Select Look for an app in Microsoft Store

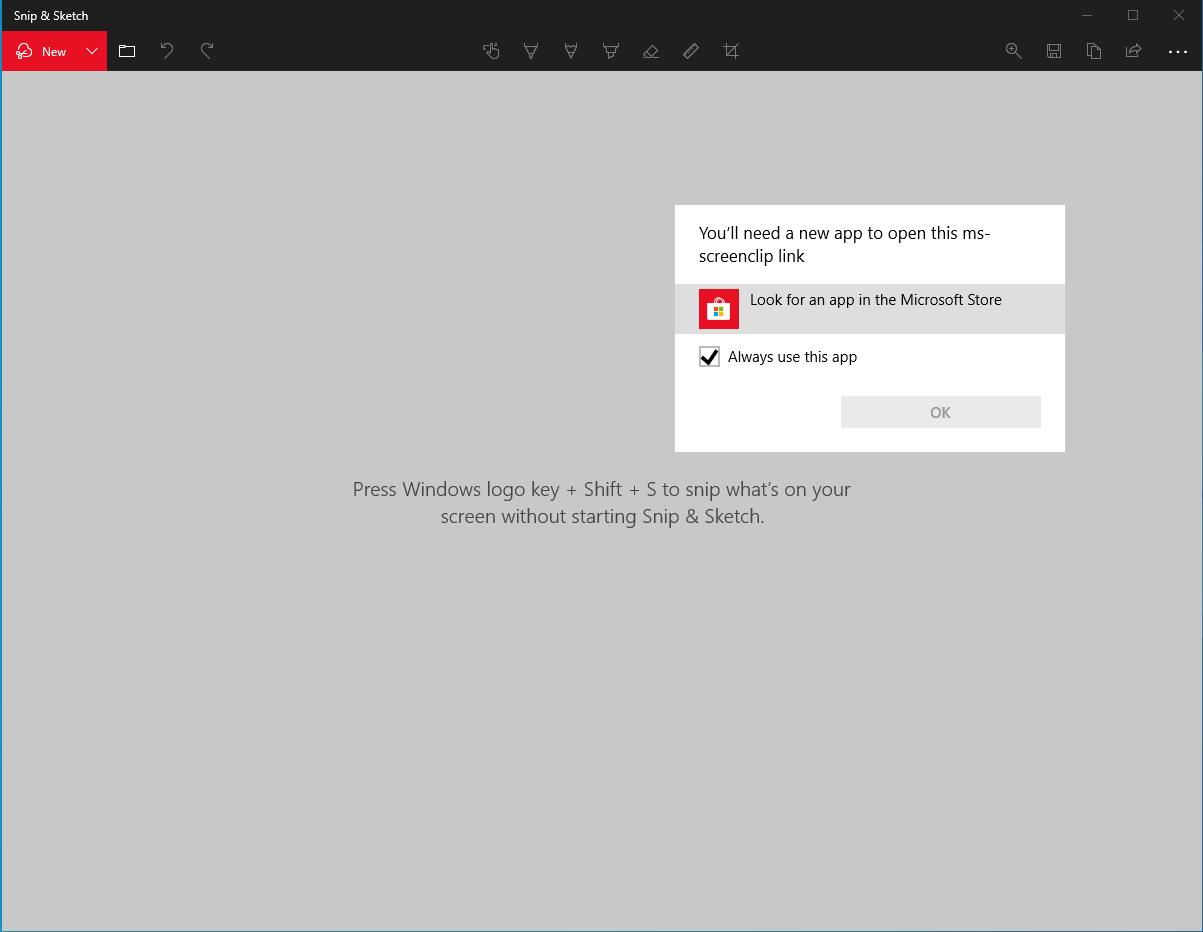[870, 309]
